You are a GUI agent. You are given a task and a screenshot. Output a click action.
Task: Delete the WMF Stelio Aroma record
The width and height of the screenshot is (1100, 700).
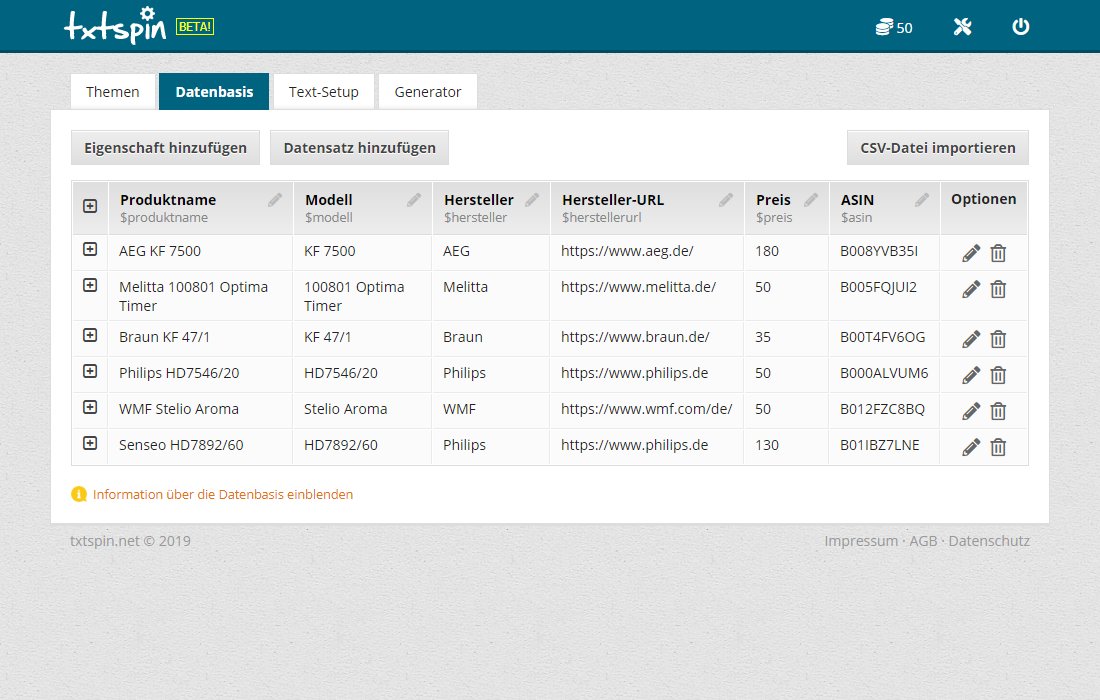998,411
